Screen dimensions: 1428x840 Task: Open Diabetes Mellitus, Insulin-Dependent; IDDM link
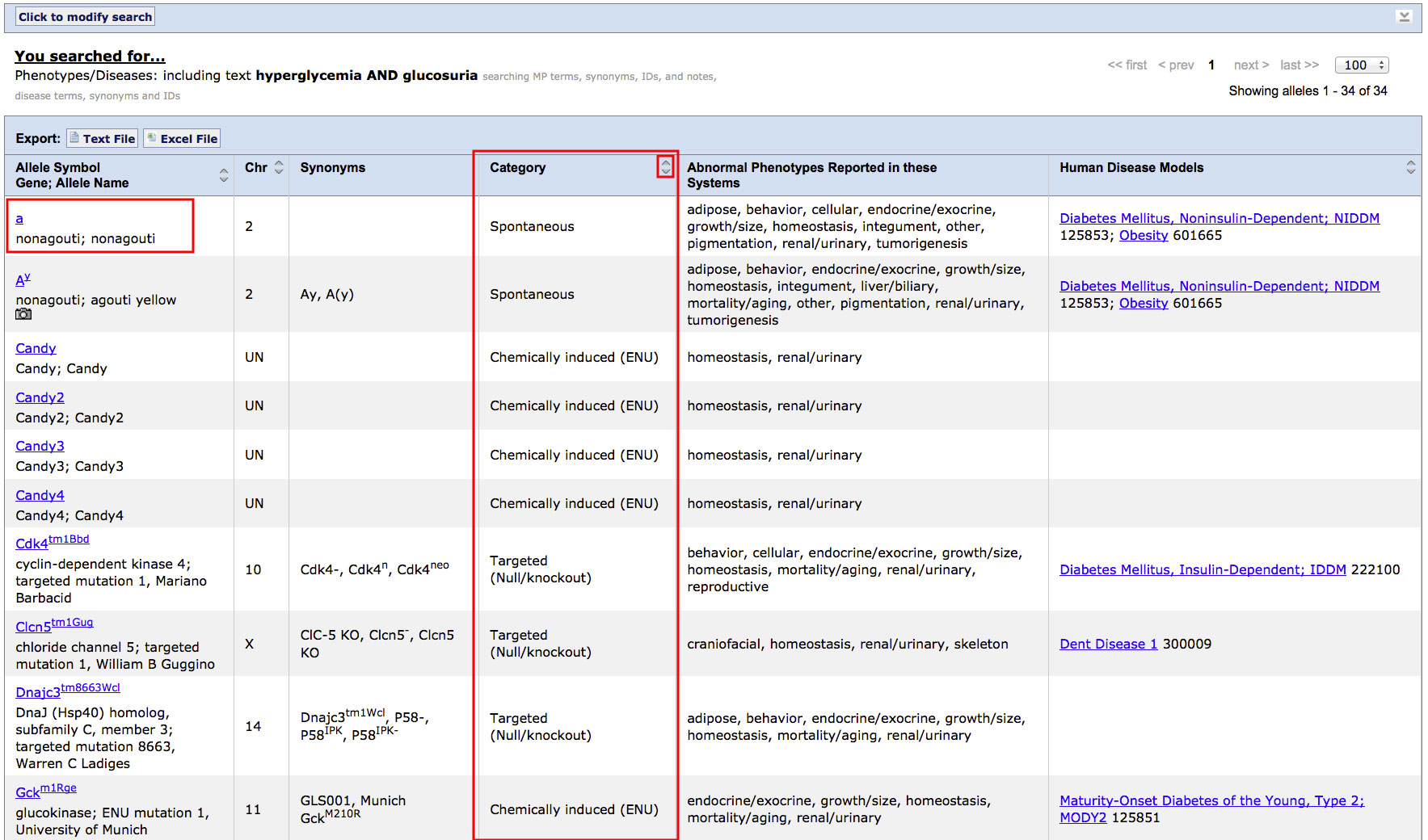pos(1202,569)
